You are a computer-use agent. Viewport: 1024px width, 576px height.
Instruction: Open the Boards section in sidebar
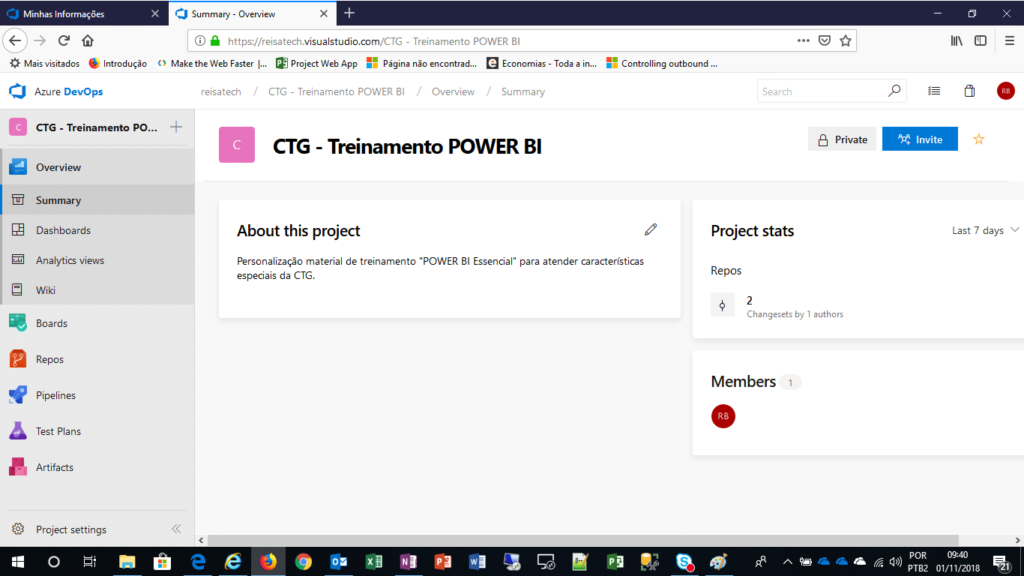click(51, 323)
